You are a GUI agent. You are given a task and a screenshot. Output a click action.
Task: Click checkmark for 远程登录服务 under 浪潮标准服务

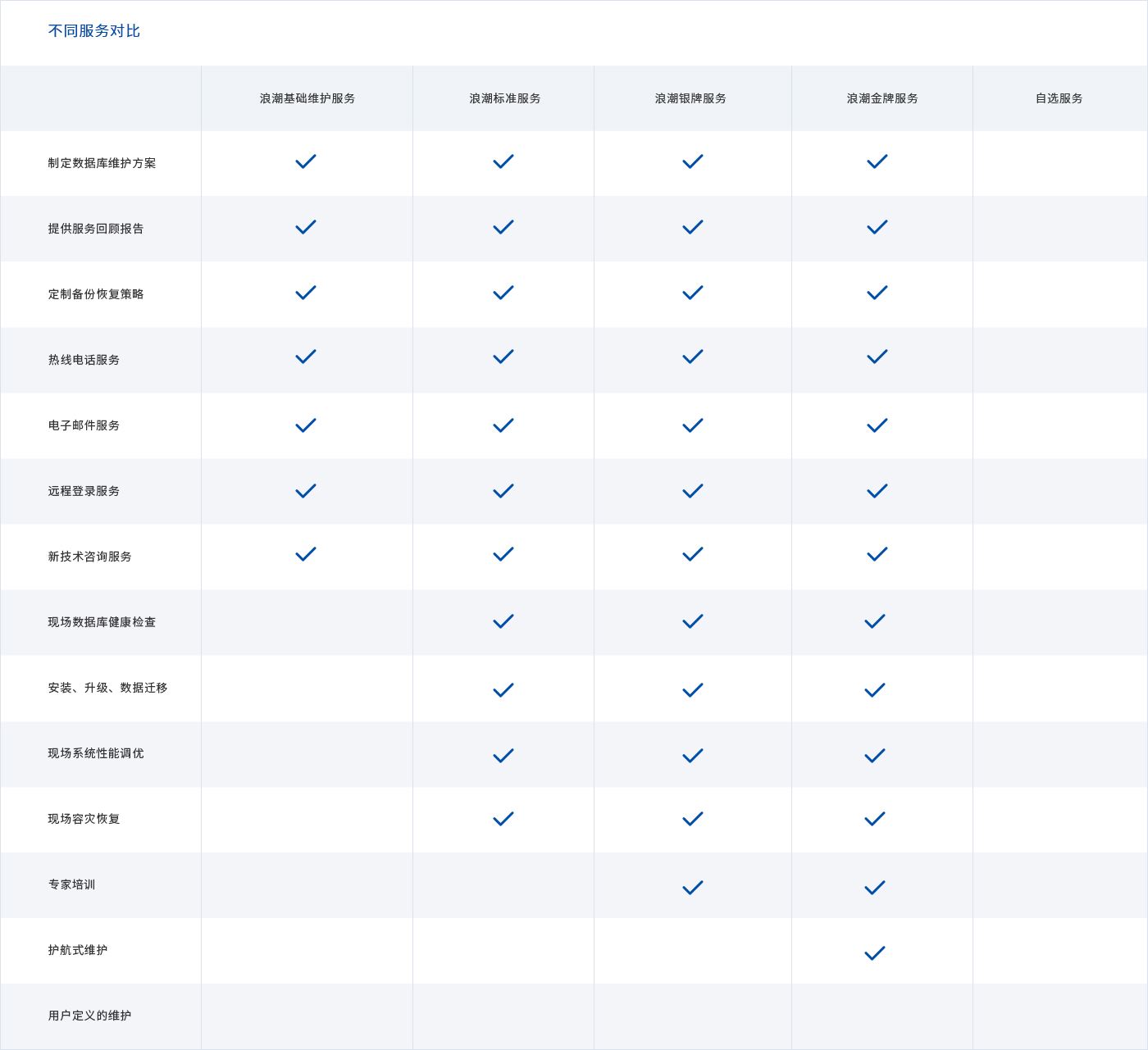[503, 491]
